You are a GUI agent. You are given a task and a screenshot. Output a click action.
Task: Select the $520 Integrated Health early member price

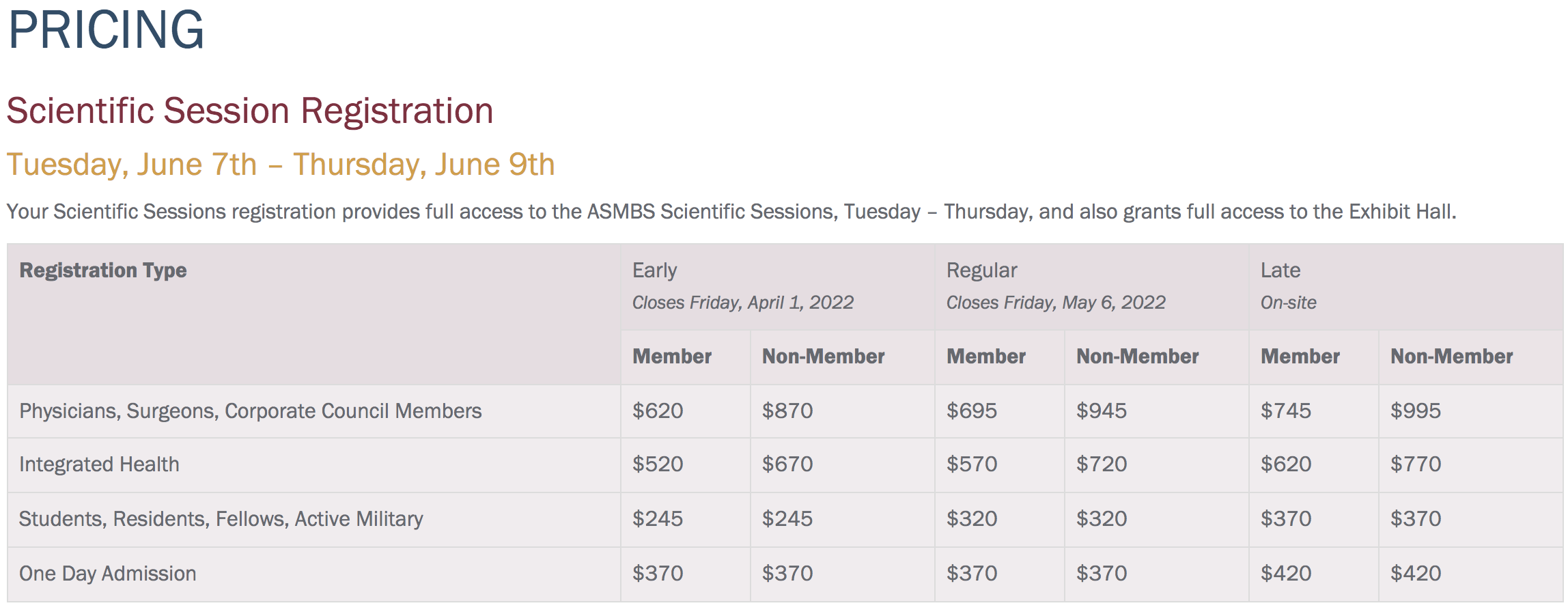pos(658,464)
